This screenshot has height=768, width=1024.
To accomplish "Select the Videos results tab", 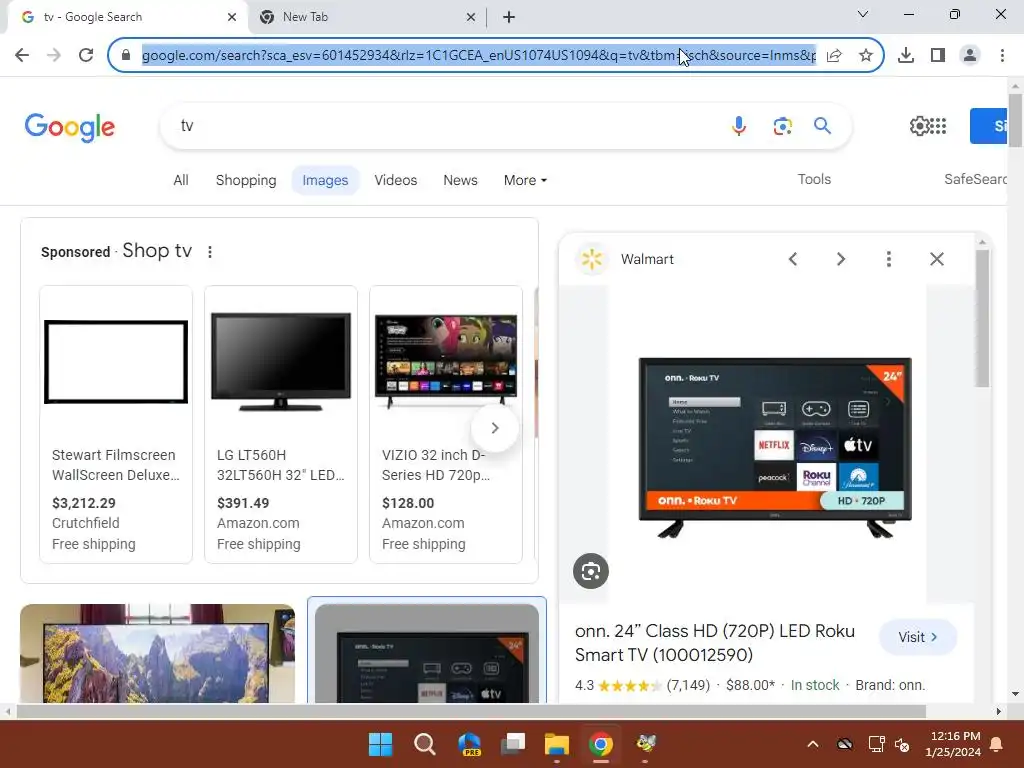I will (x=396, y=180).
